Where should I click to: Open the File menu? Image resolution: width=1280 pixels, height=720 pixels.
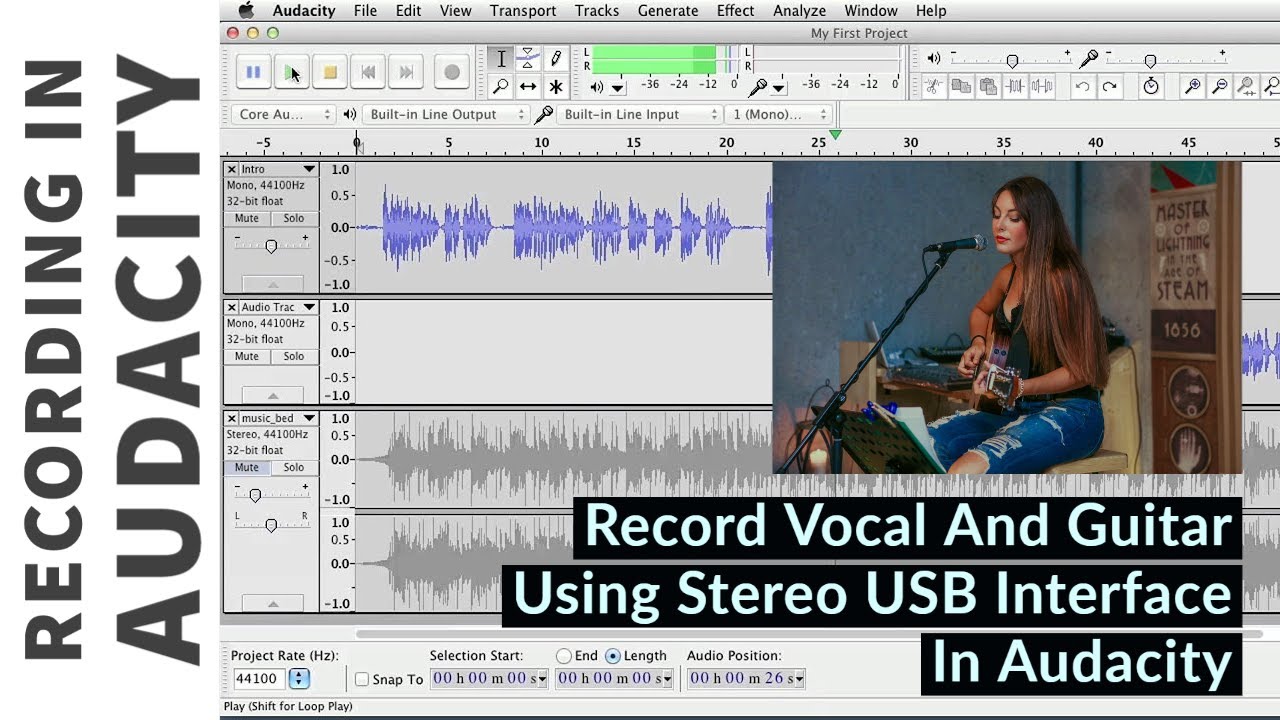[x=365, y=11]
